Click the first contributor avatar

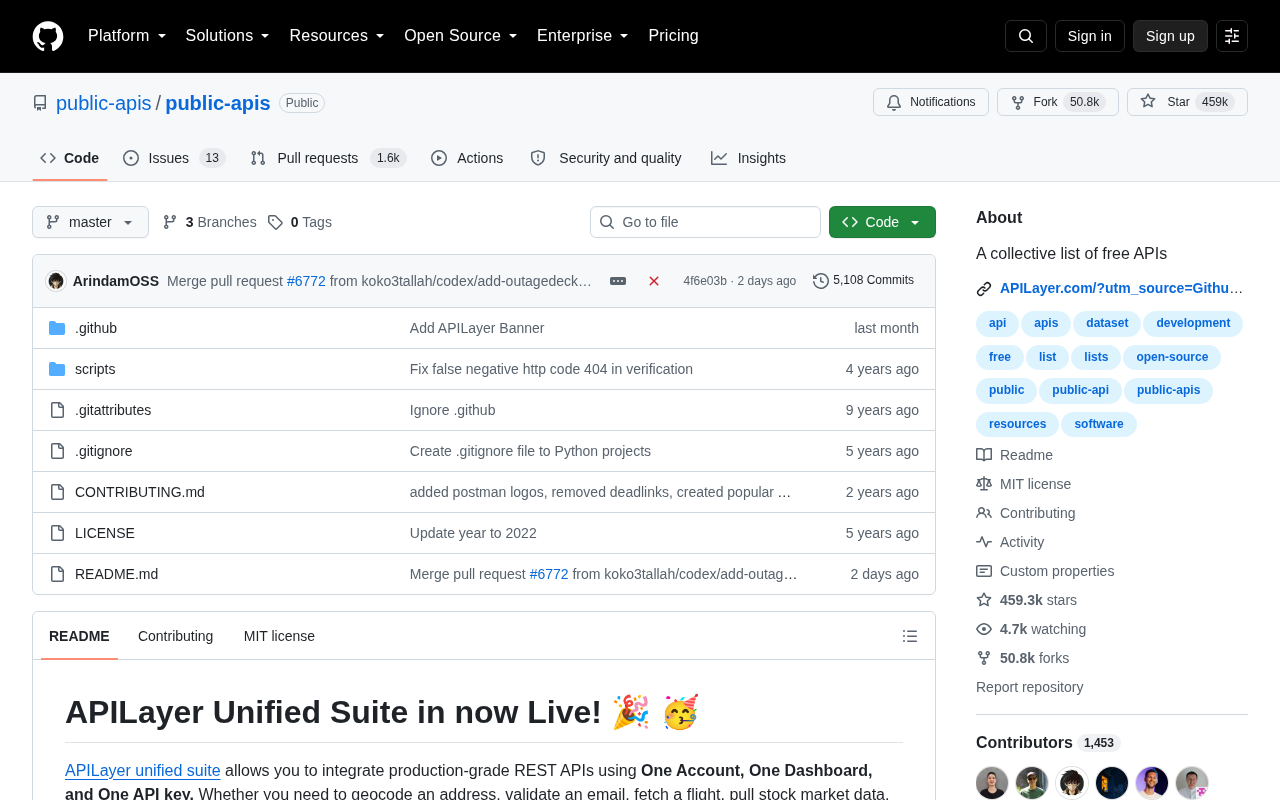point(992,783)
